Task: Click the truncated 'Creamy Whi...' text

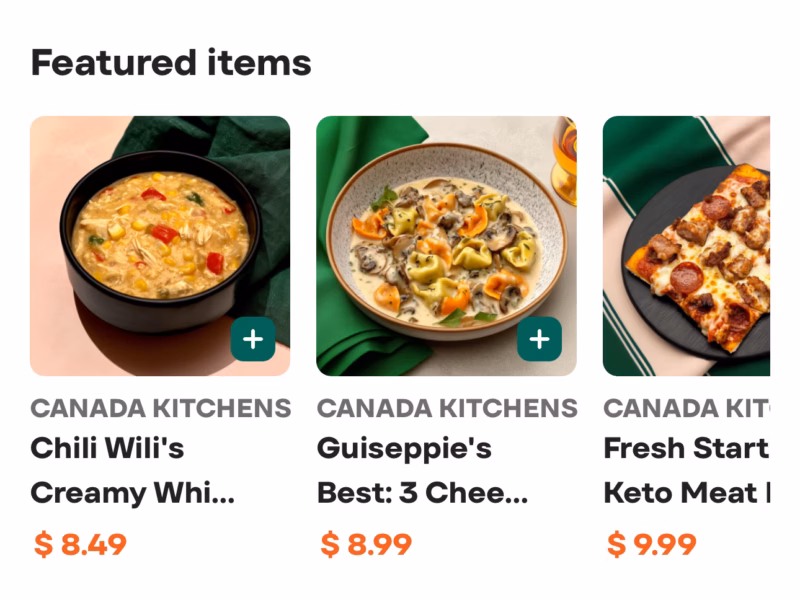Action: pos(132,493)
